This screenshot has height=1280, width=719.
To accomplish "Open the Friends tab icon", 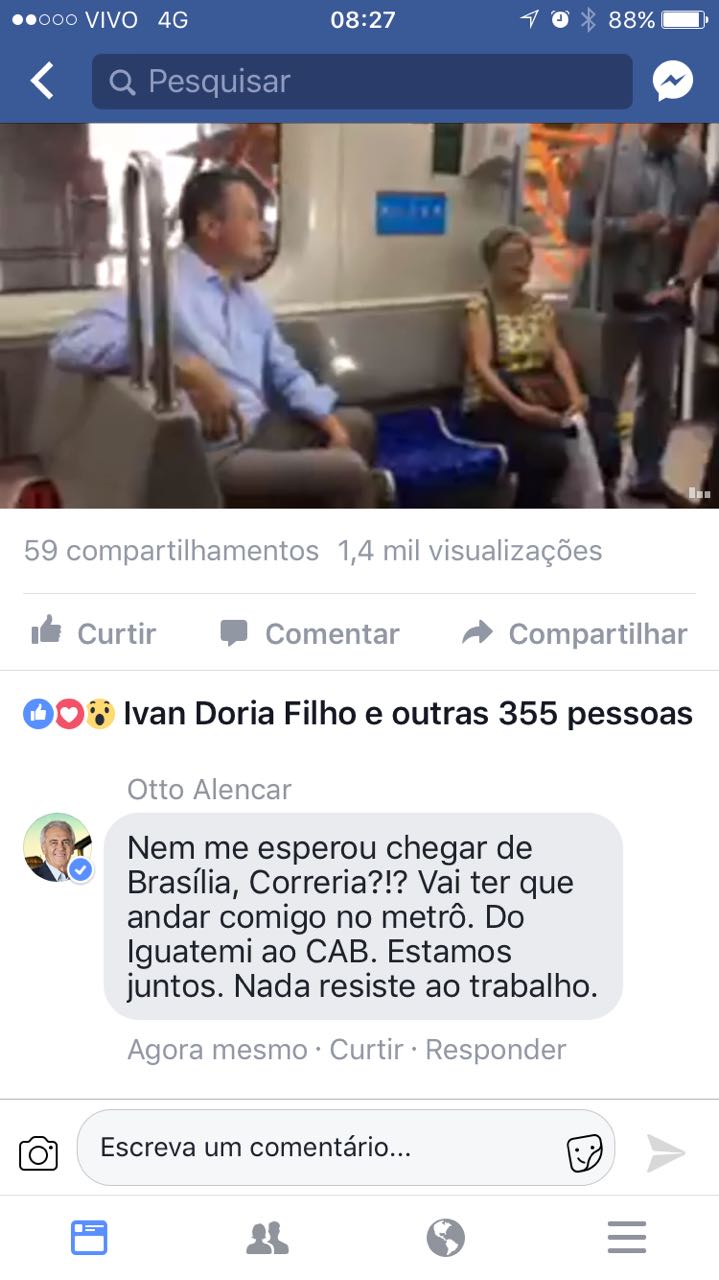I will [x=267, y=1238].
